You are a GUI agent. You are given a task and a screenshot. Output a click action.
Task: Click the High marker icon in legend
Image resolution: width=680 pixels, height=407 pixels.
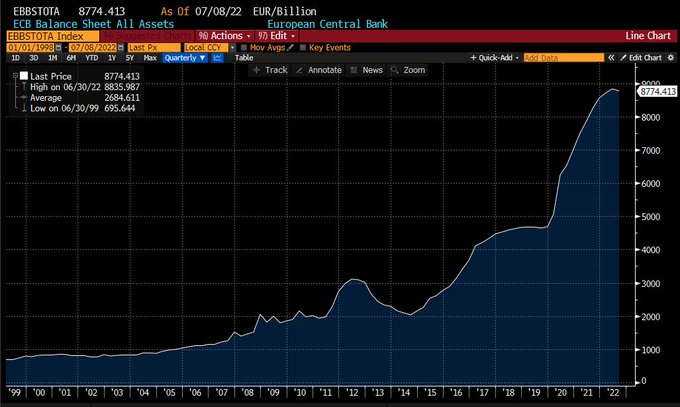pos(24,87)
